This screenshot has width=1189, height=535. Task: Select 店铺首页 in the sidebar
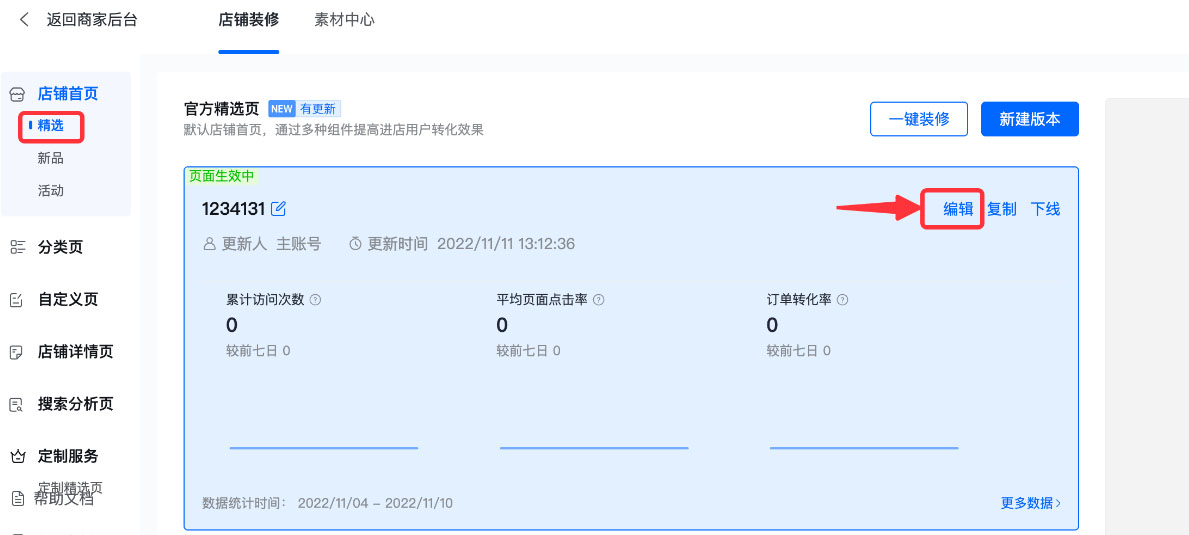(x=68, y=94)
